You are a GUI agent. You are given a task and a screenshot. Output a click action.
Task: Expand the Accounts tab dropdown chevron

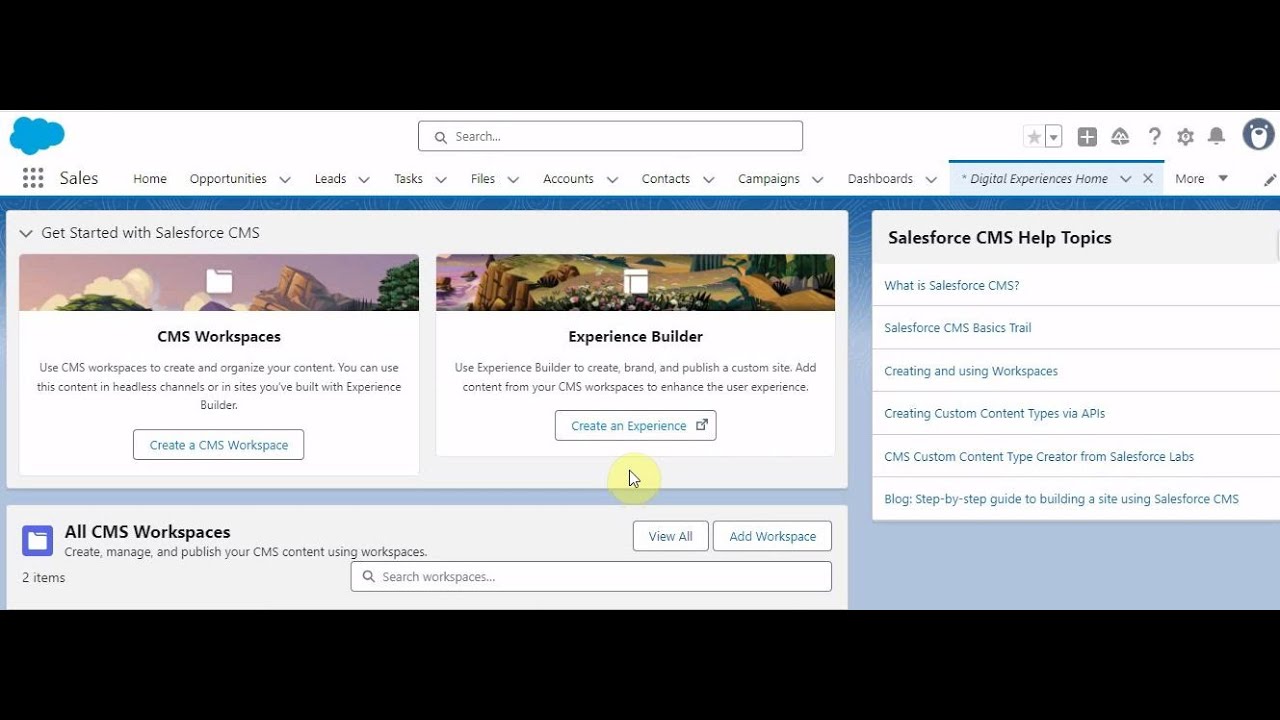tap(612, 180)
